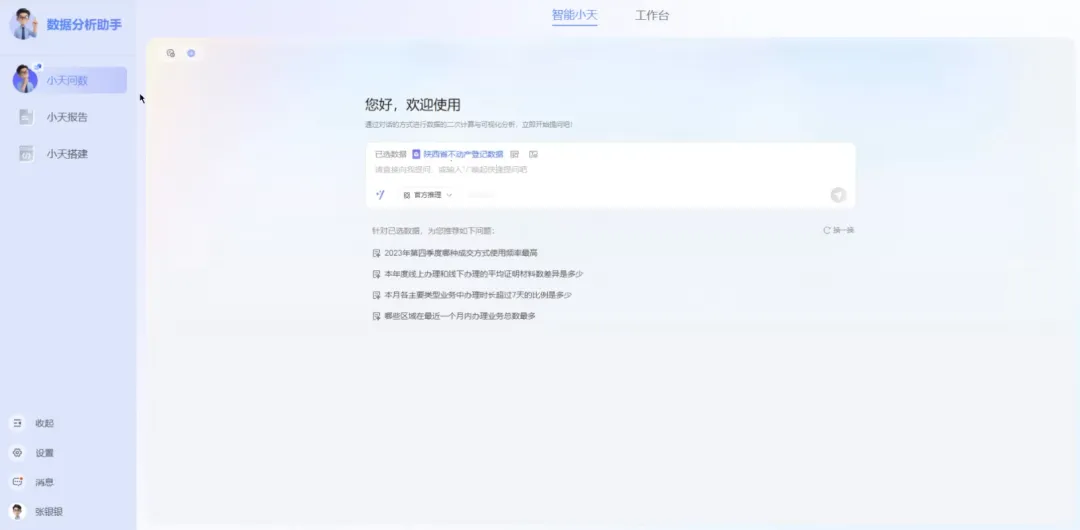Refresh suggestions with 换一换
This screenshot has height=530, width=1080.
(x=838, y=230)
